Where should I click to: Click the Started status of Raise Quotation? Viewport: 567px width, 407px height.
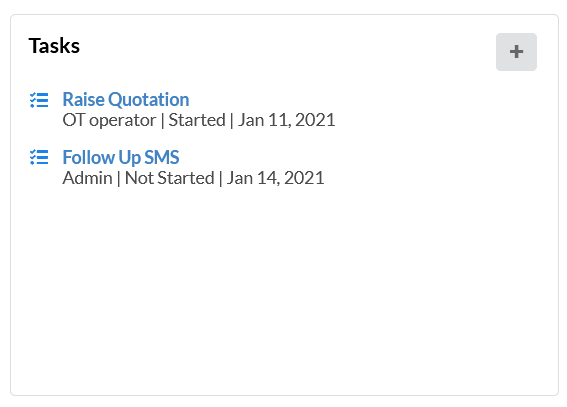[x=197, y=120]
